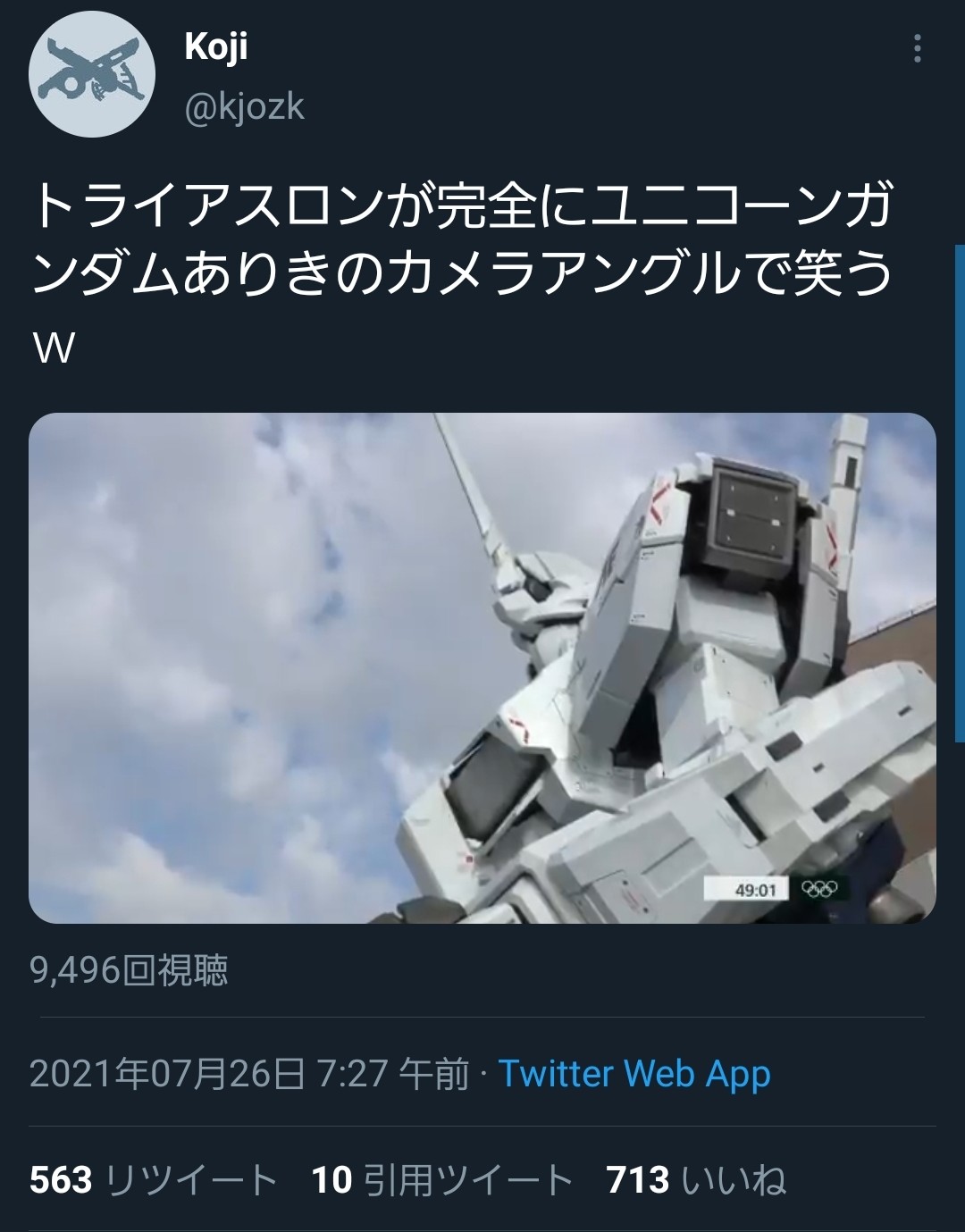
Task: Click the 49:01 timer overlay in video
Action: (x=755, y=890)
